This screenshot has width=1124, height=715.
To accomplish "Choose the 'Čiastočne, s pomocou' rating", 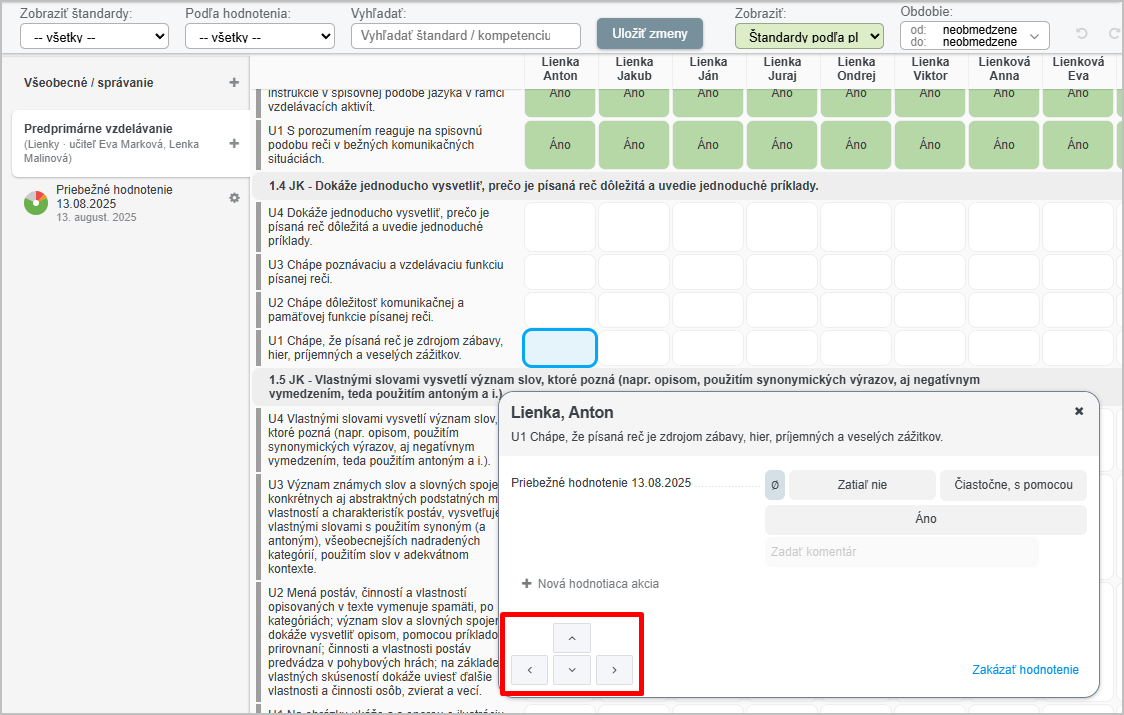I will (x=1012, y=485).
